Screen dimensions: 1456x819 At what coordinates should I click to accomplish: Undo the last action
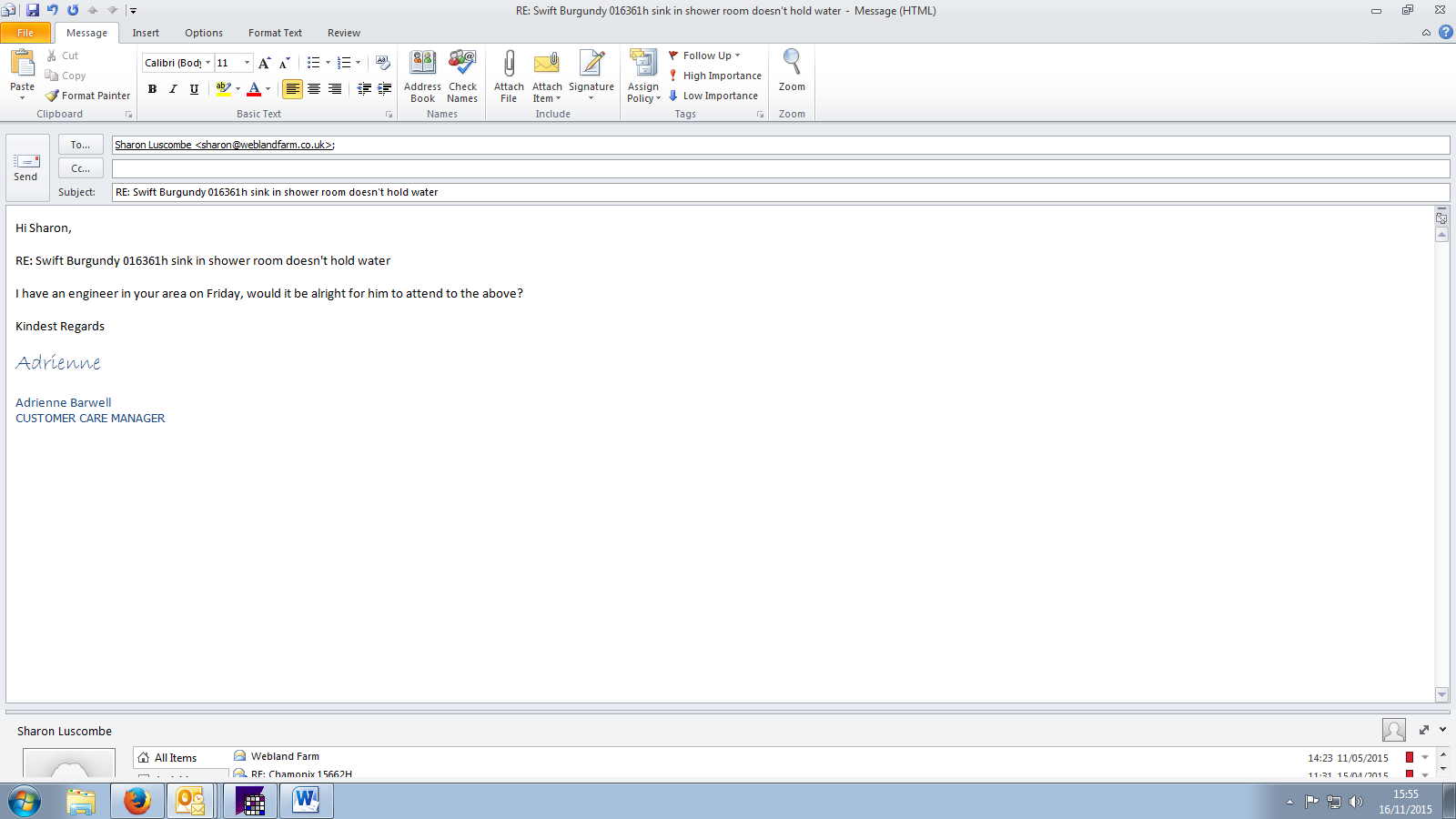point(53,10)
